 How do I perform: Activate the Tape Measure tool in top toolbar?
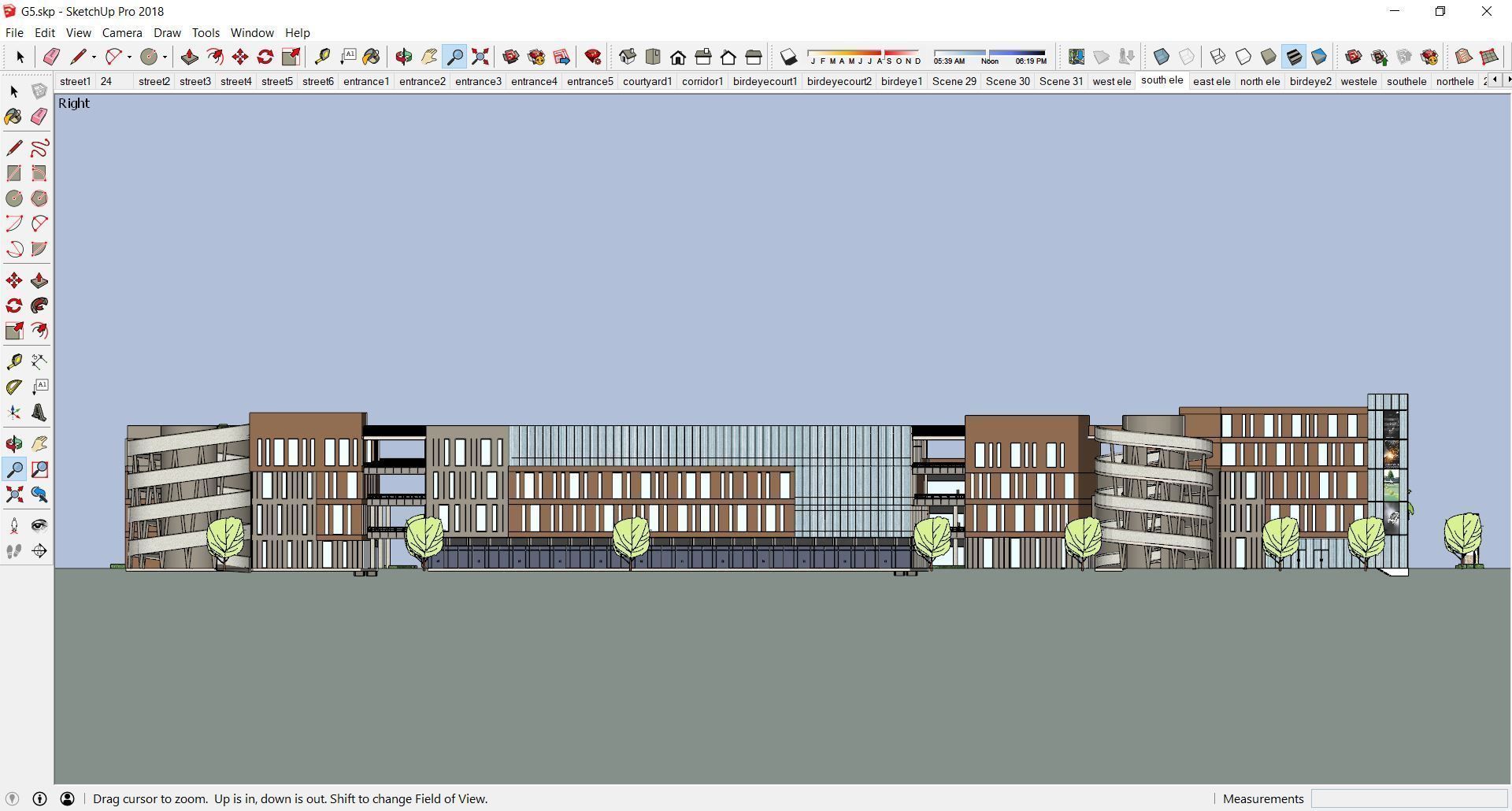[321, 57]
